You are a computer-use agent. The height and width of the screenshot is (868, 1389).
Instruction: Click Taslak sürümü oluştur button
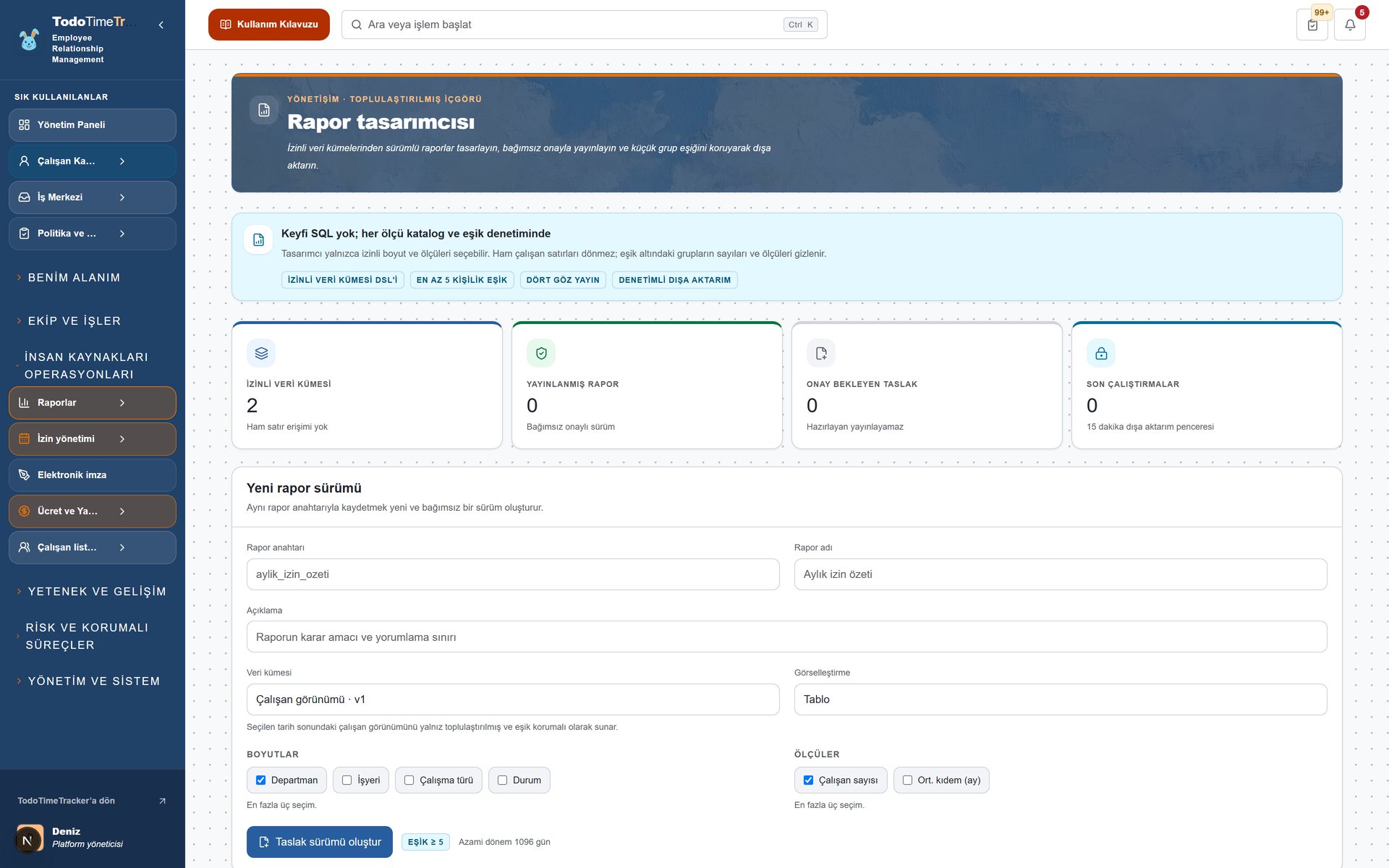320,842
